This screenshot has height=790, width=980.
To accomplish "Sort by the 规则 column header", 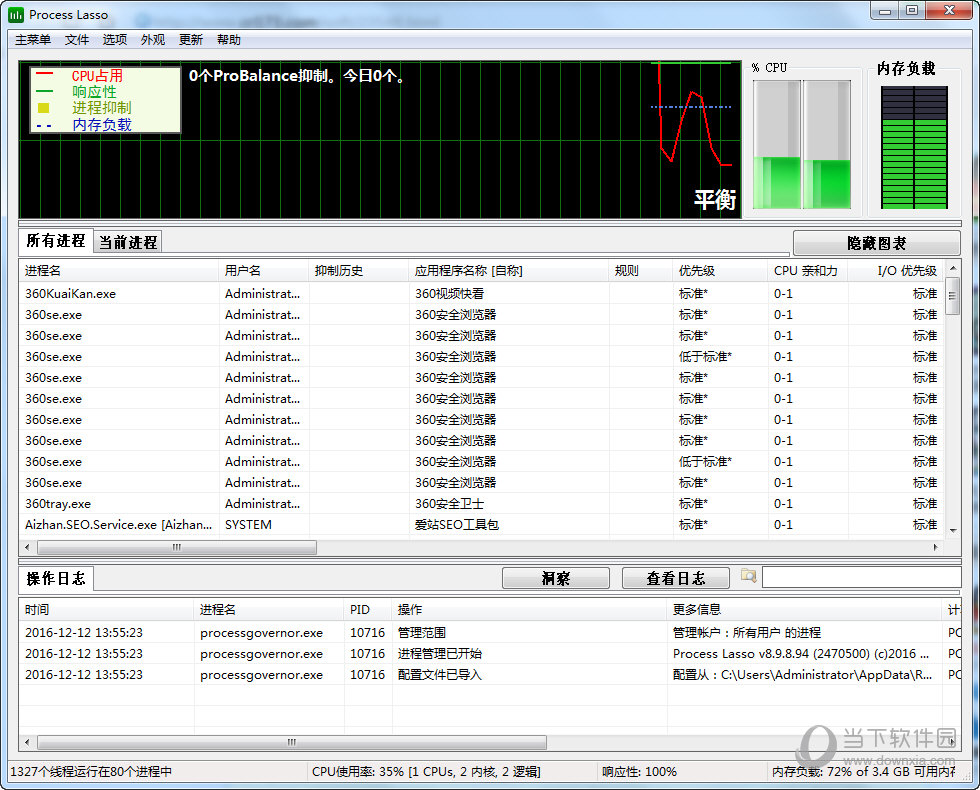I will tap(641, 271).
